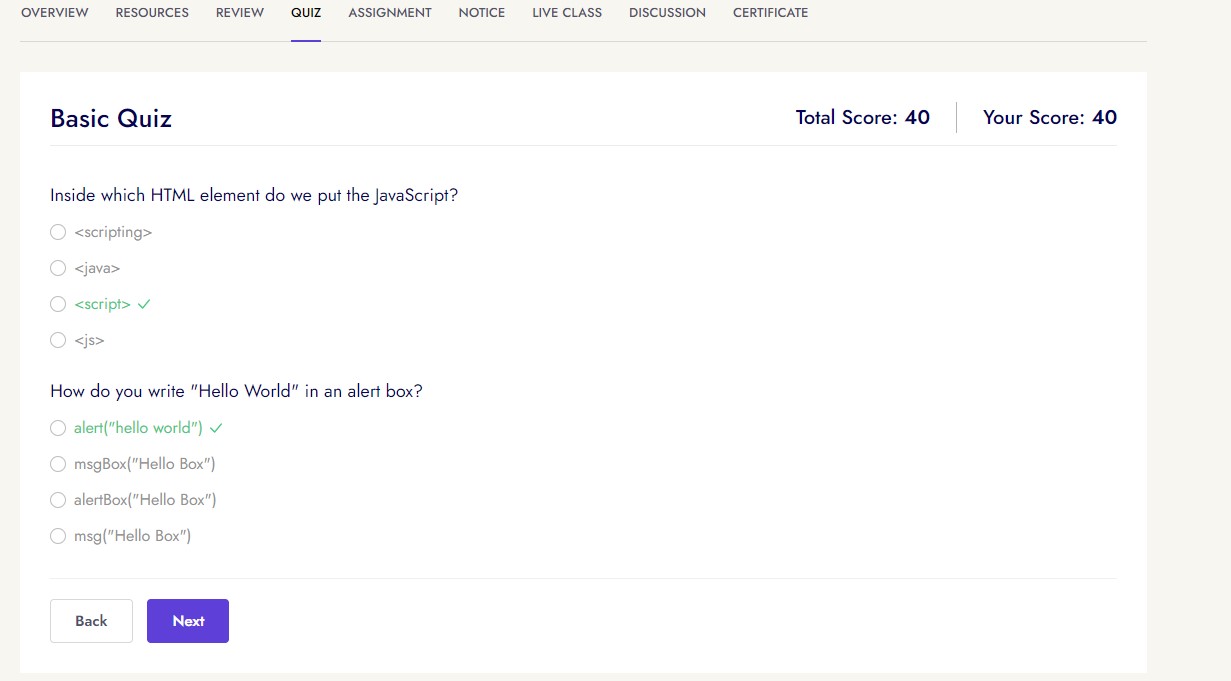Select the <scripting> radio option
The width and height of the screenshot is (1231, 681).
58,232
